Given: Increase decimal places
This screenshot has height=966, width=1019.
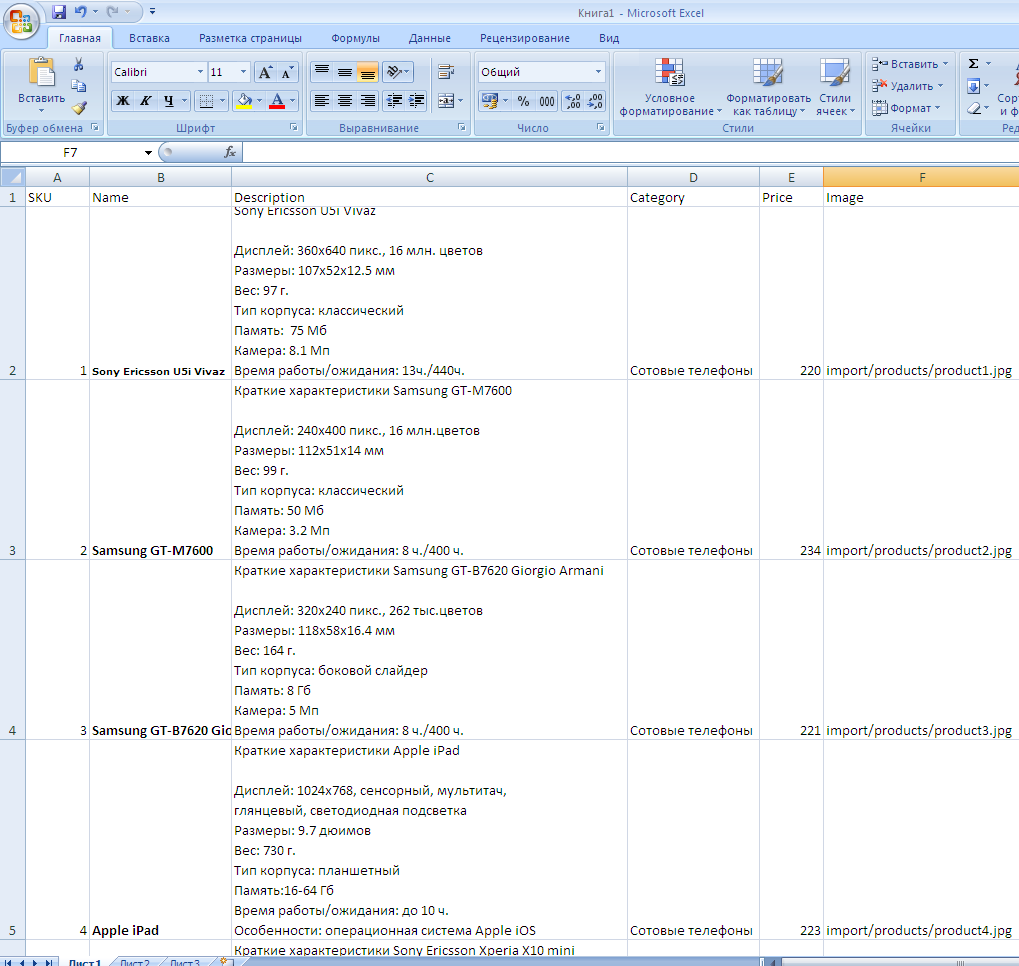Looking at the screenshot, I should tap(573, 101).
